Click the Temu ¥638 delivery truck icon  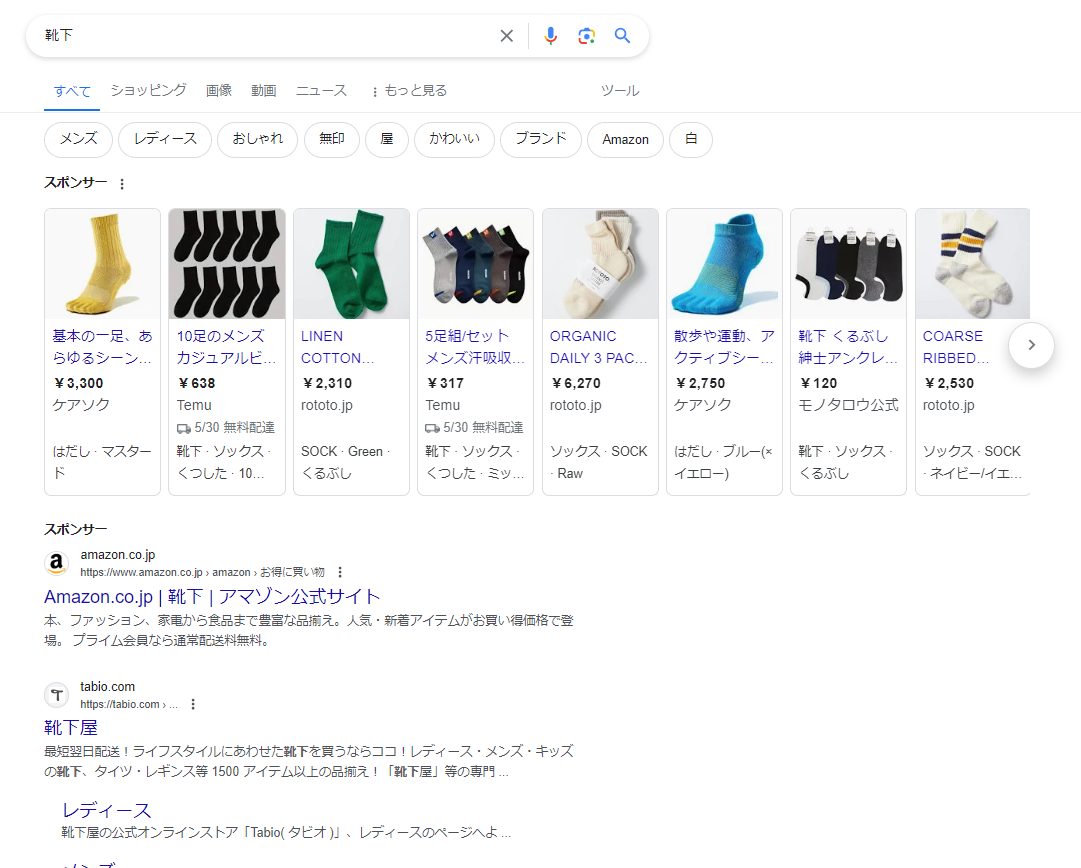[x=183, y=428]
